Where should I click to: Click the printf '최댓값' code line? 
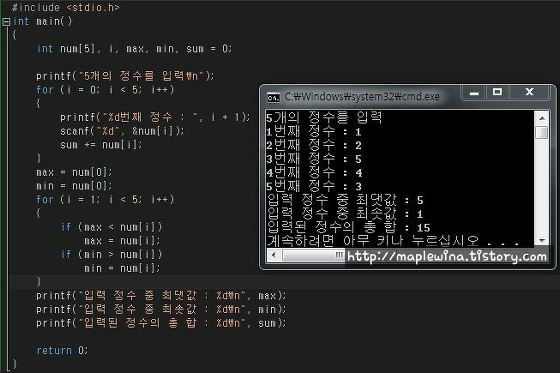point(161,295)
